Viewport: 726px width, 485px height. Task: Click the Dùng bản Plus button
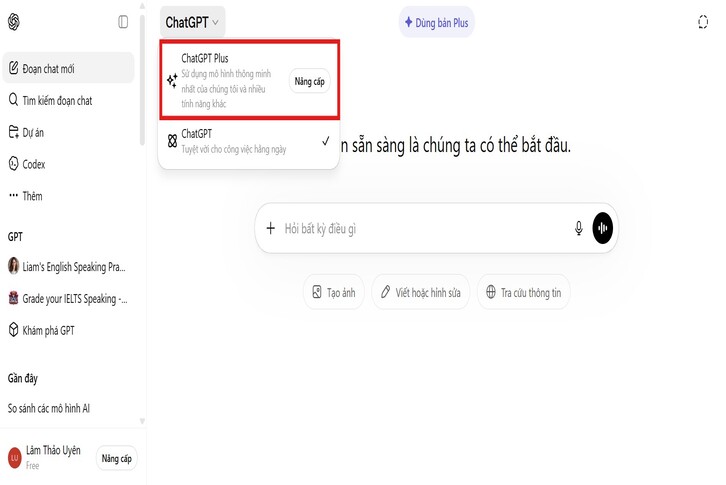point(437,22)
